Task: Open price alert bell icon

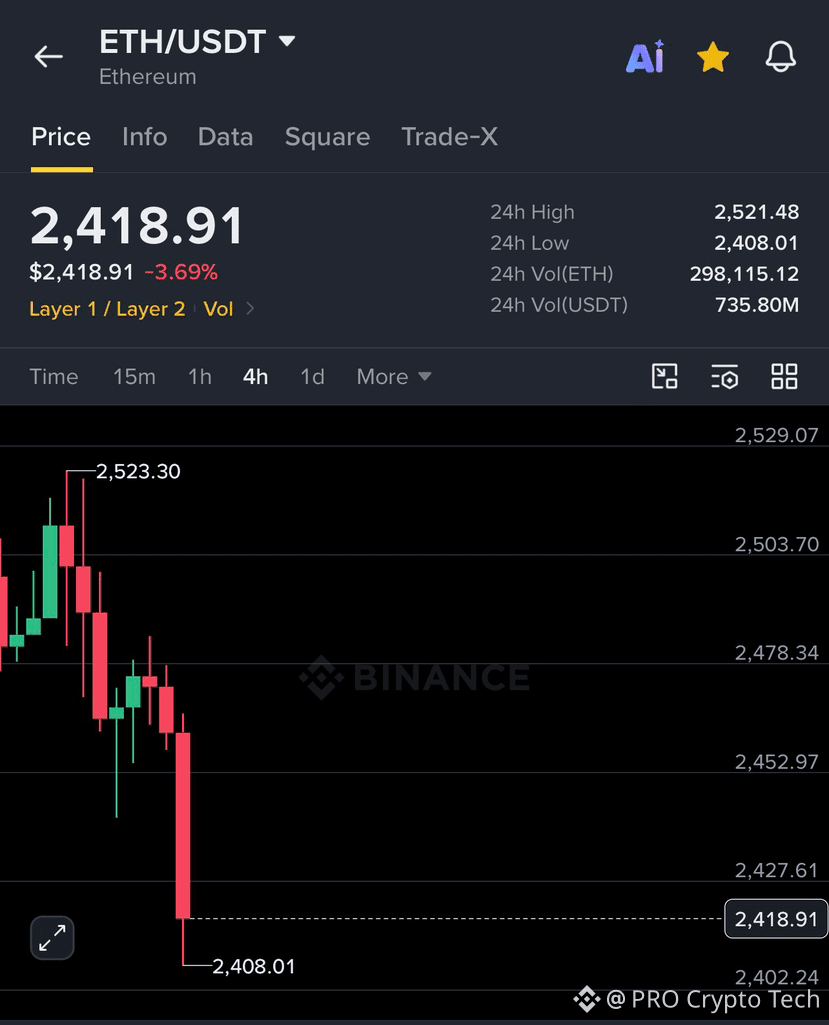Action: [x=781, y=57]
